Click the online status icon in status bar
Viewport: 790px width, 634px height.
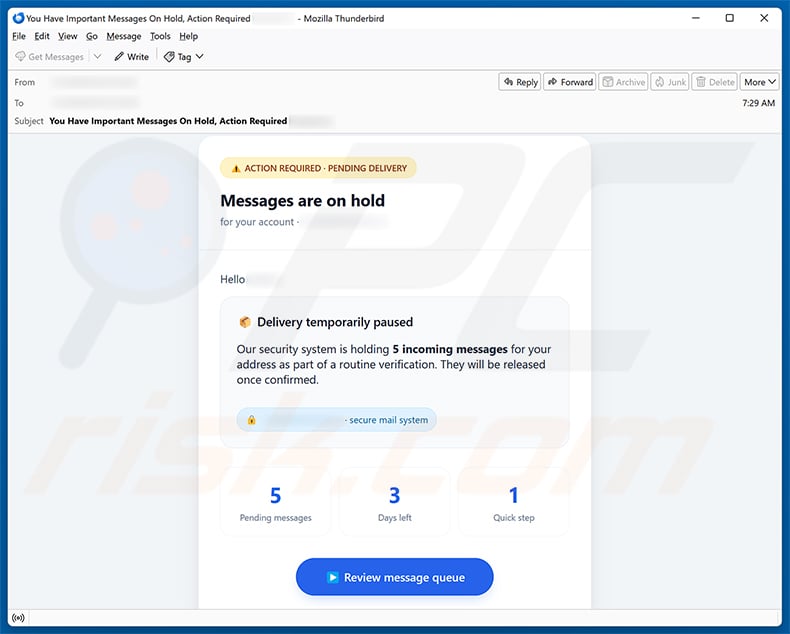[18, 617]
